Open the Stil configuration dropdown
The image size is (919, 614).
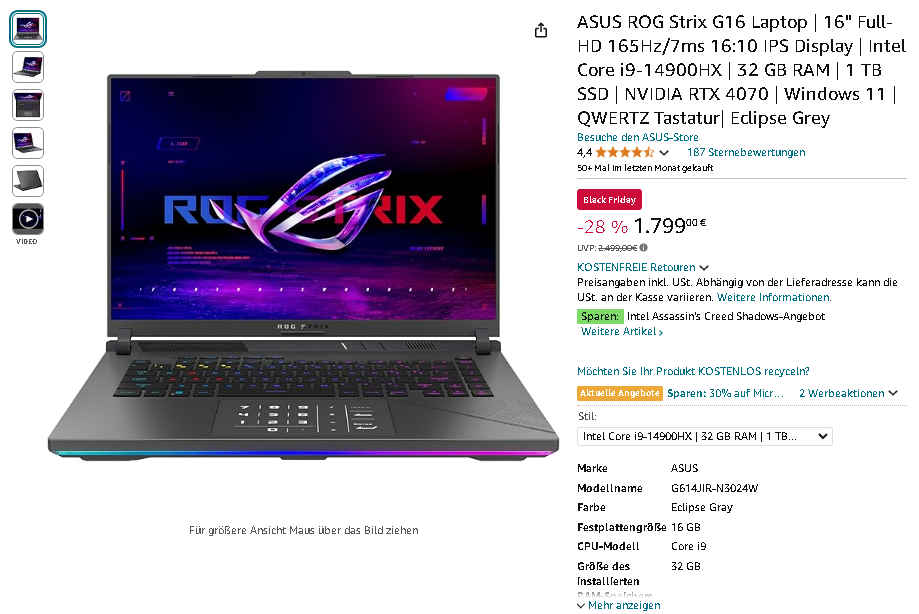(x=704, y=436)
